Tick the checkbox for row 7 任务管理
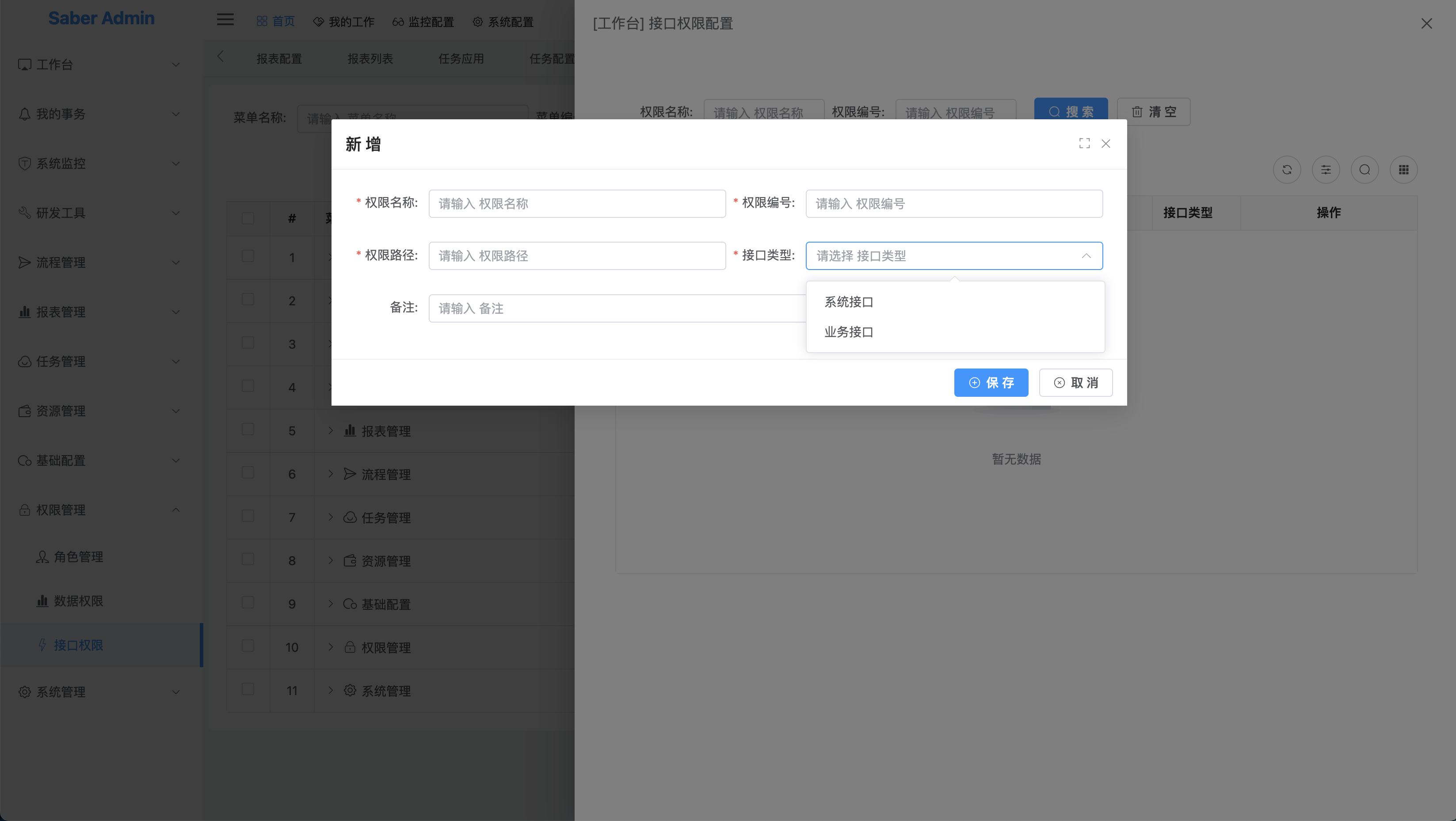The height and width of the screenshot is (821, 1456). pos(248,516)
